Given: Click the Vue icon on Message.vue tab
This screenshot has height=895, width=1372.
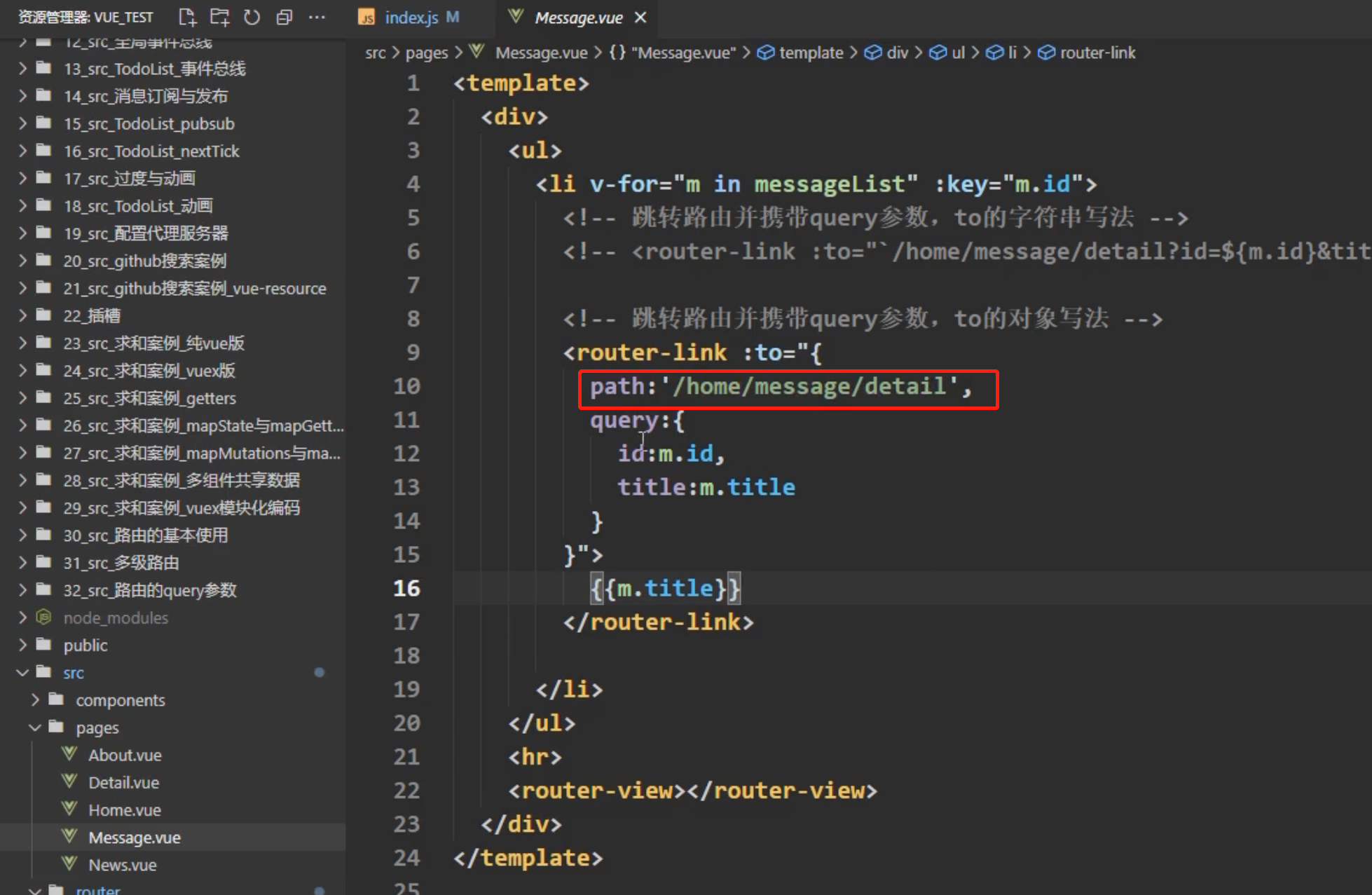Looking at the screenshot, I should [516, 16].
